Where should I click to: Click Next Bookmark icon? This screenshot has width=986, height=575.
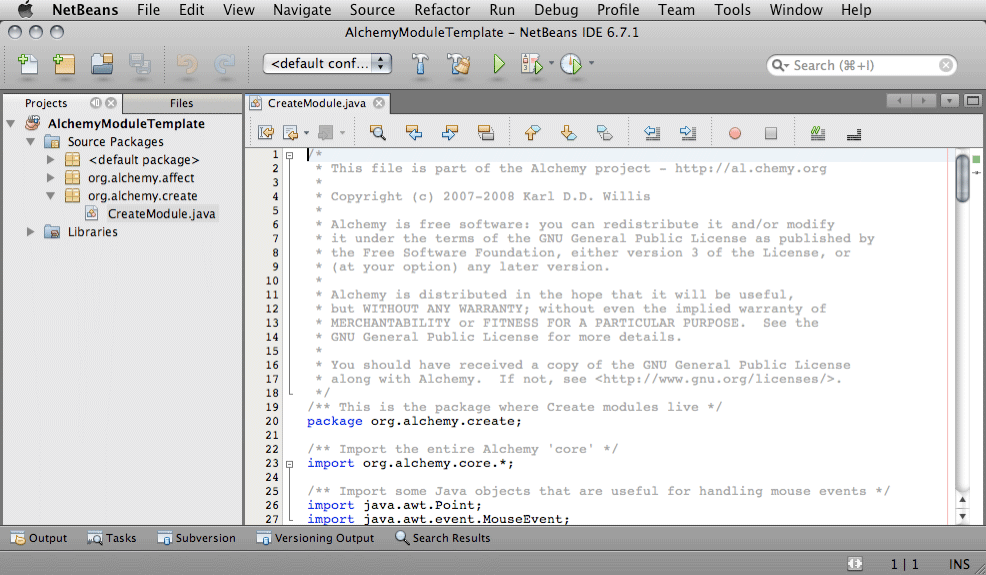click(568, 133)
